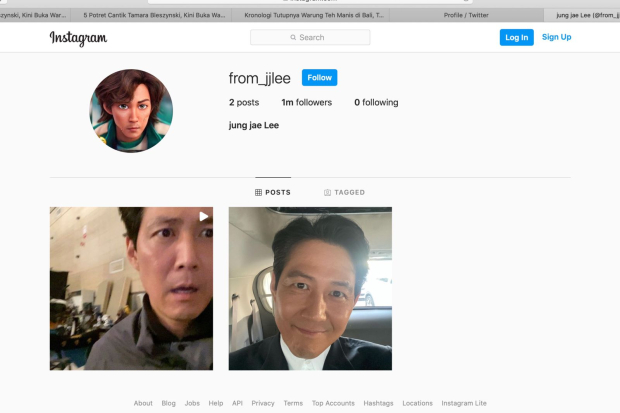Screen dimensions: 620x413
Task: Open the Help footer link
Action: tap(216, 403)
